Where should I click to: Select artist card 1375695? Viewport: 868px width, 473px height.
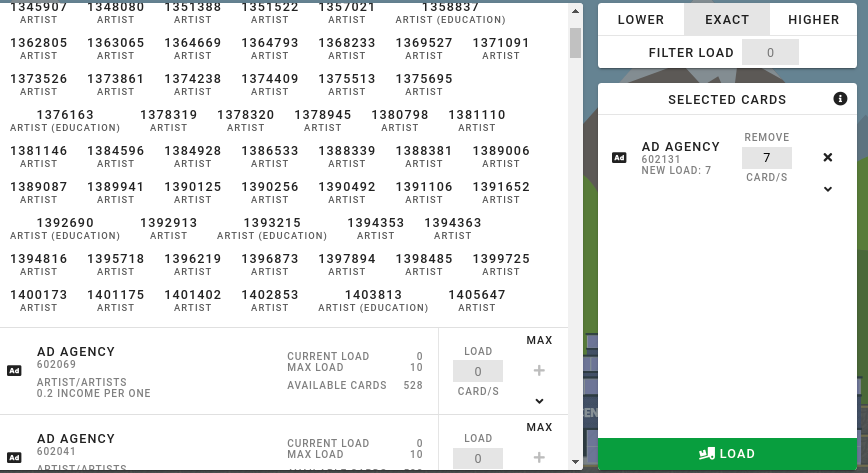point(423,84)
